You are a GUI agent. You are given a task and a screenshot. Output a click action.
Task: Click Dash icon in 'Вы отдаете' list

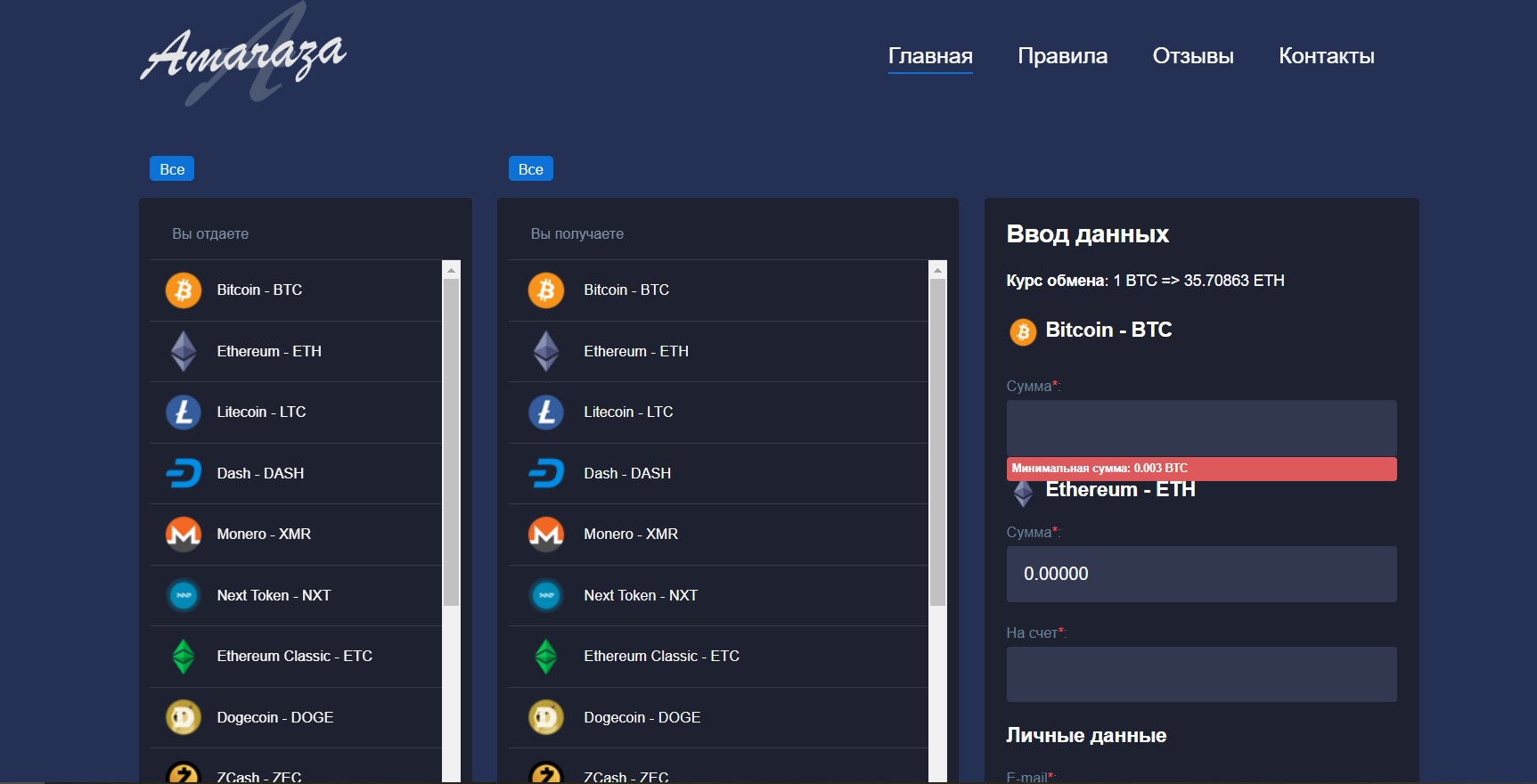click(184, 473)
